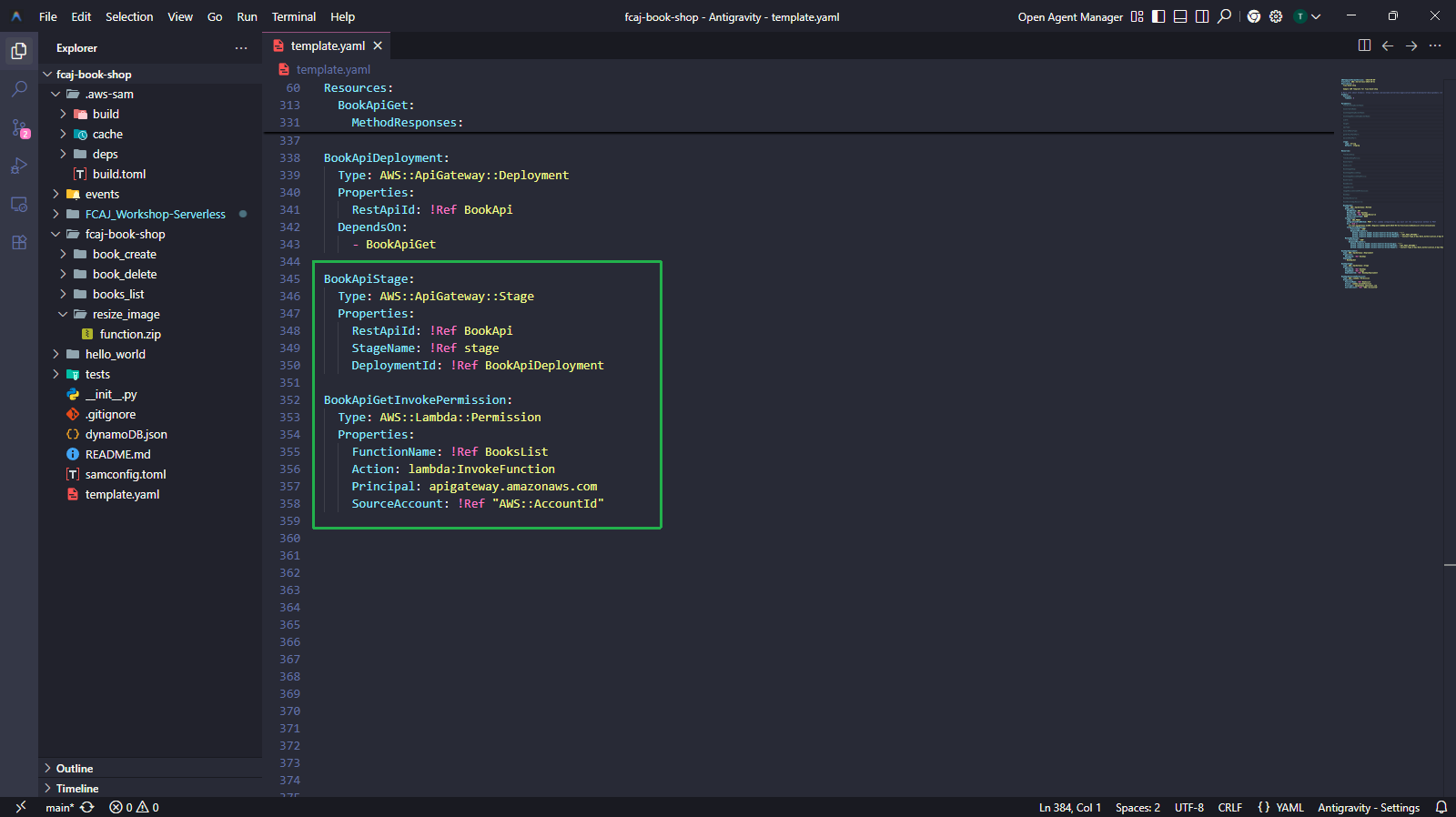Toggle bottom panel visibility
This screenshot has height=817, width=1456.
pyautogui.click(x=1180, y=16)
